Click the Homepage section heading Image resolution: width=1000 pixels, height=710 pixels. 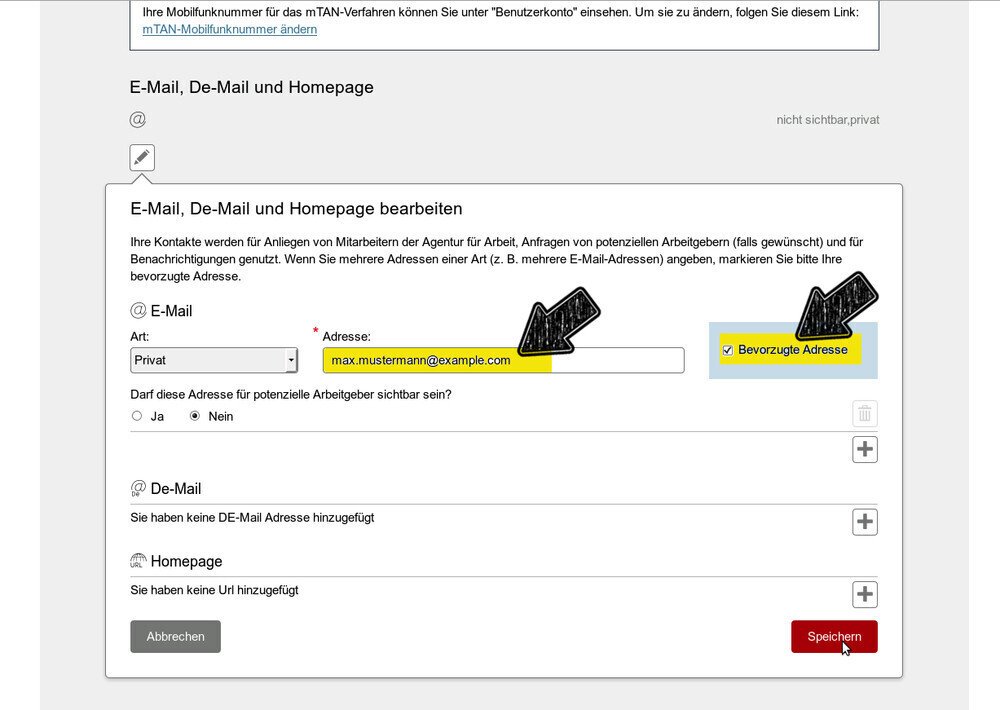(x=186, y=561)
